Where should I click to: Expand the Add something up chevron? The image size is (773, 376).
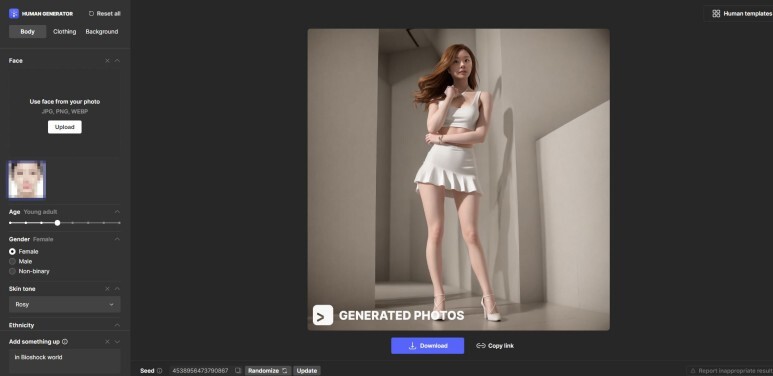pos(117,342)
